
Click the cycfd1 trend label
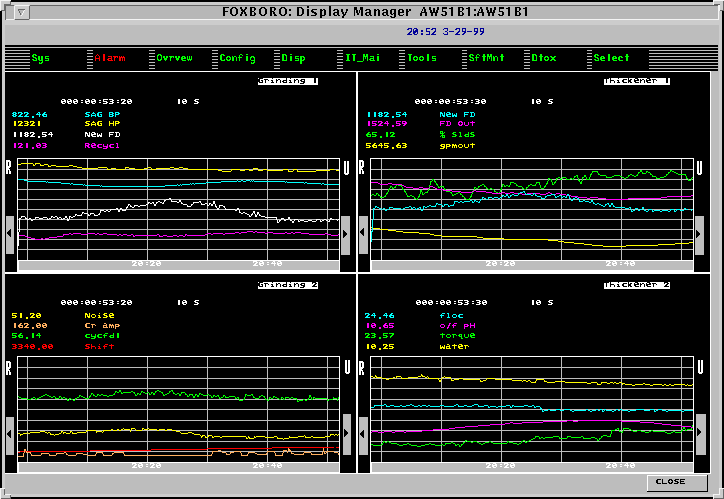(x=102, y=336)
